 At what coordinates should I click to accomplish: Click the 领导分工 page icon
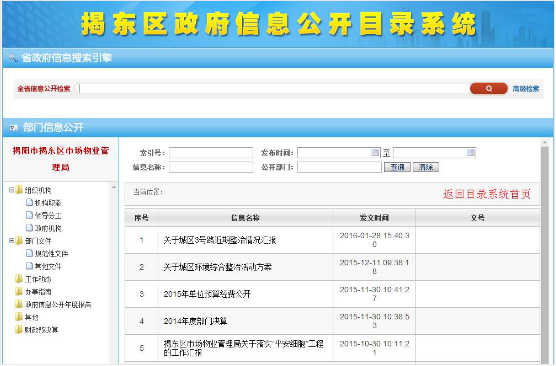coord(30,215)
